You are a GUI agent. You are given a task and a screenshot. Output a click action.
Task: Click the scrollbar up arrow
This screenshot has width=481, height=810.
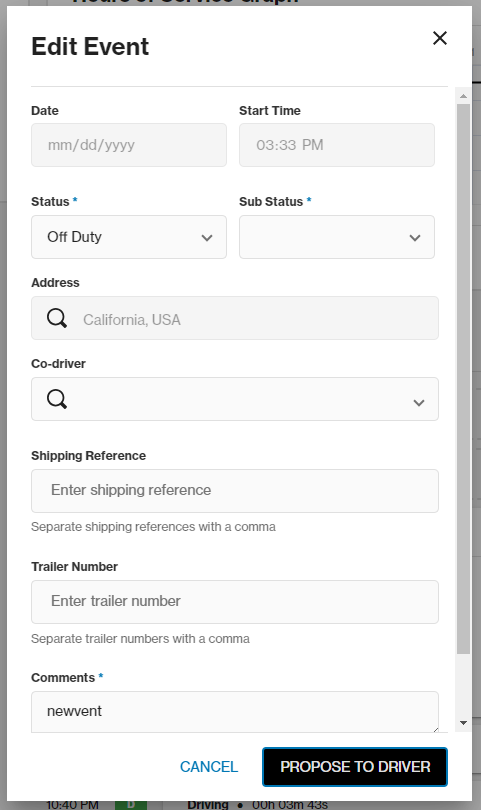(463, 96)
